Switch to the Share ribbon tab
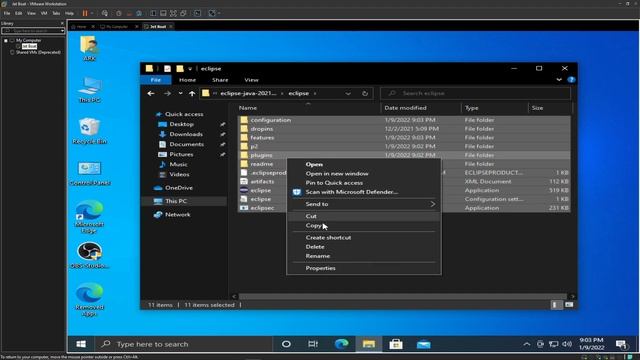The width and height of the screenshot is (640, 360). pyautogui.click(x=220, y=80)
